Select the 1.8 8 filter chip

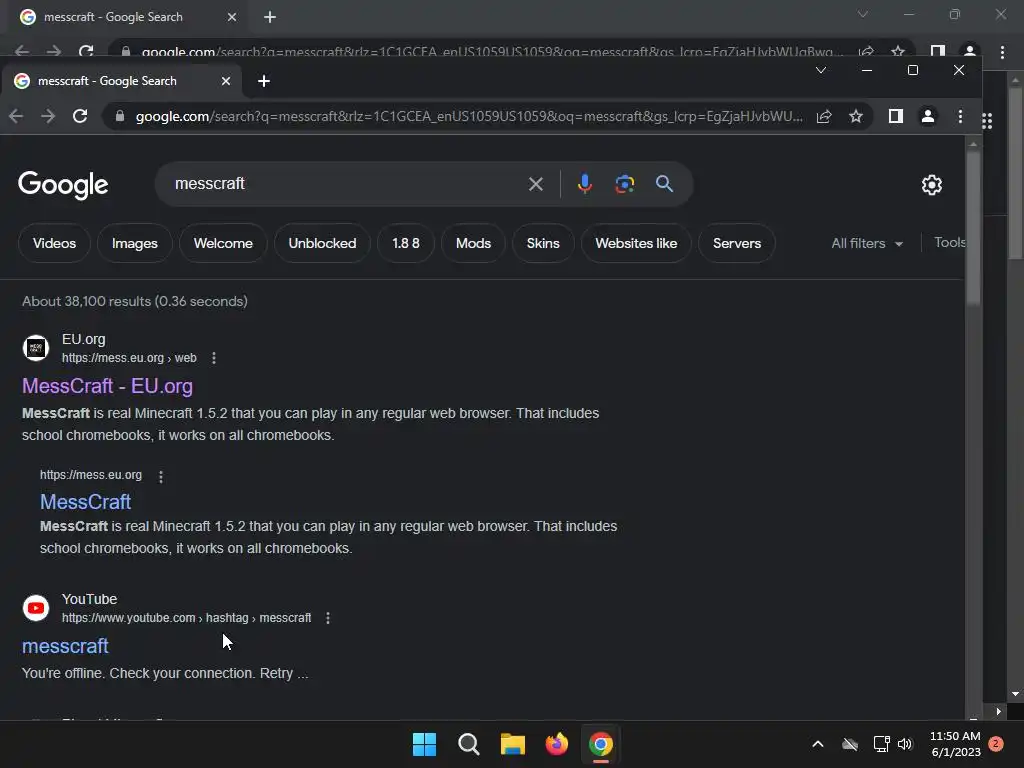click(x=406, y=243)
